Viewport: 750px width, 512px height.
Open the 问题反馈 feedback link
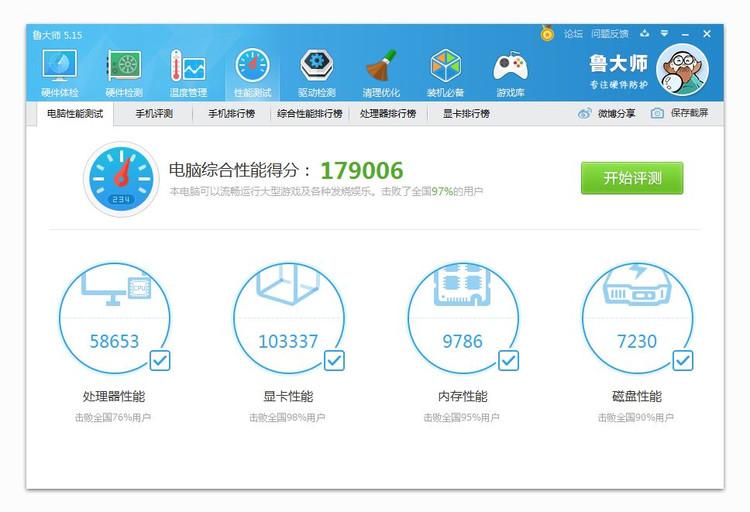click(609, 33)
